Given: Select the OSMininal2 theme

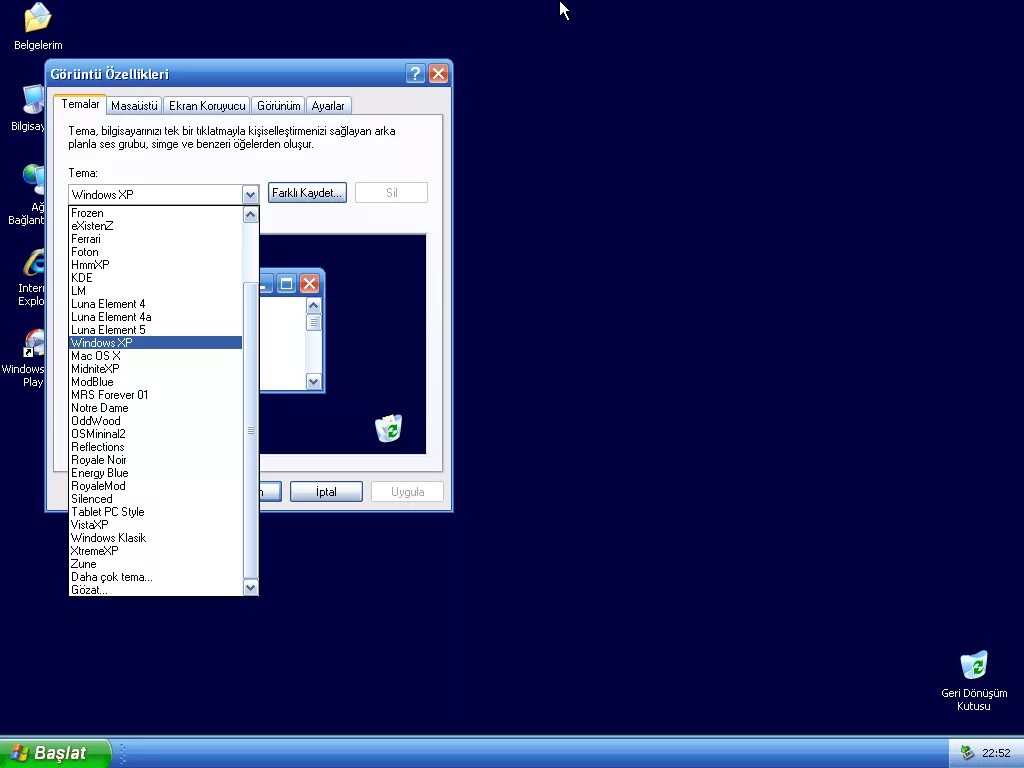Looking at the screenshot, I should (x=155, y=434).
